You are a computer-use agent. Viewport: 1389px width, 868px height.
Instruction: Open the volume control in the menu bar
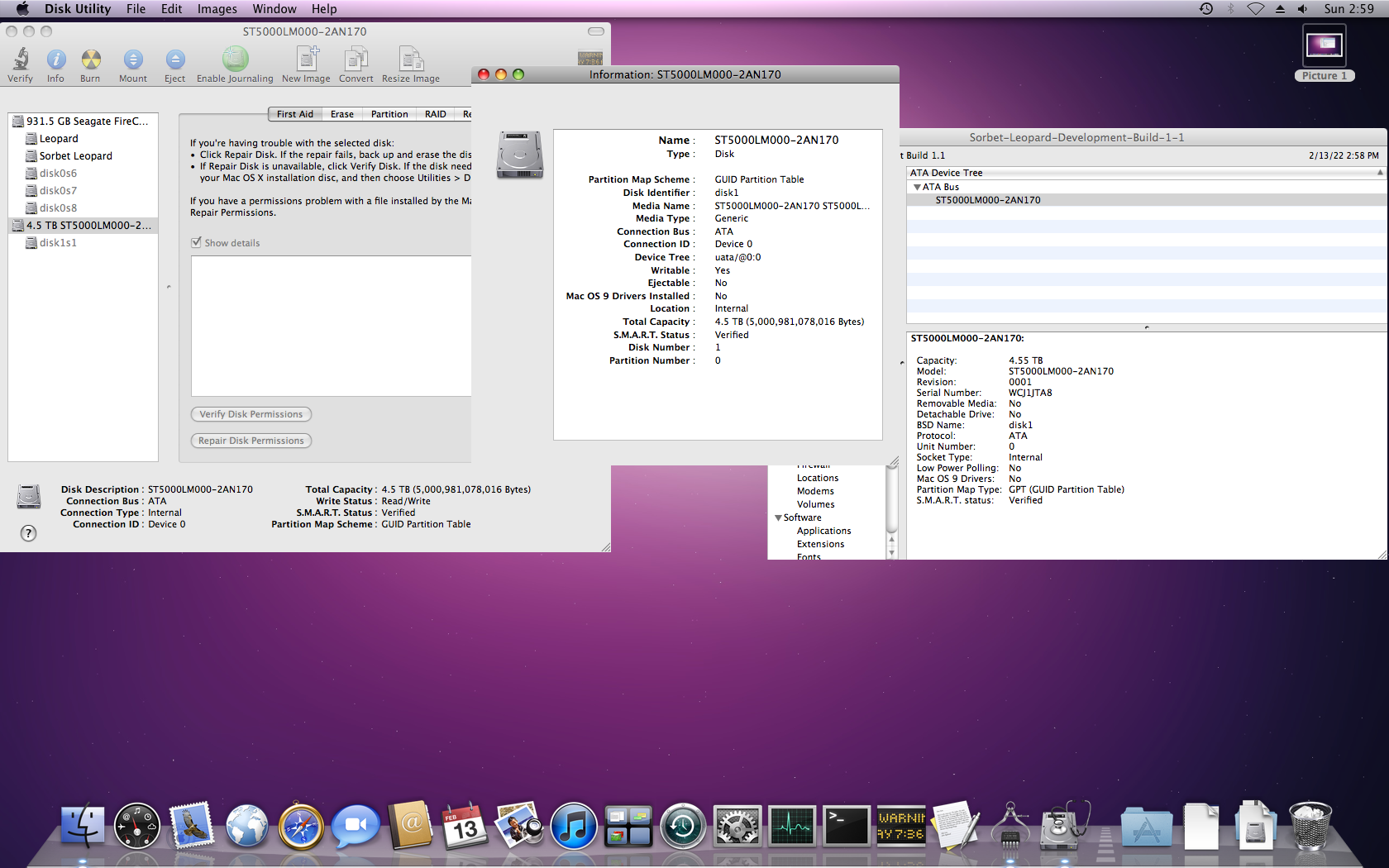coord(1302,9)
